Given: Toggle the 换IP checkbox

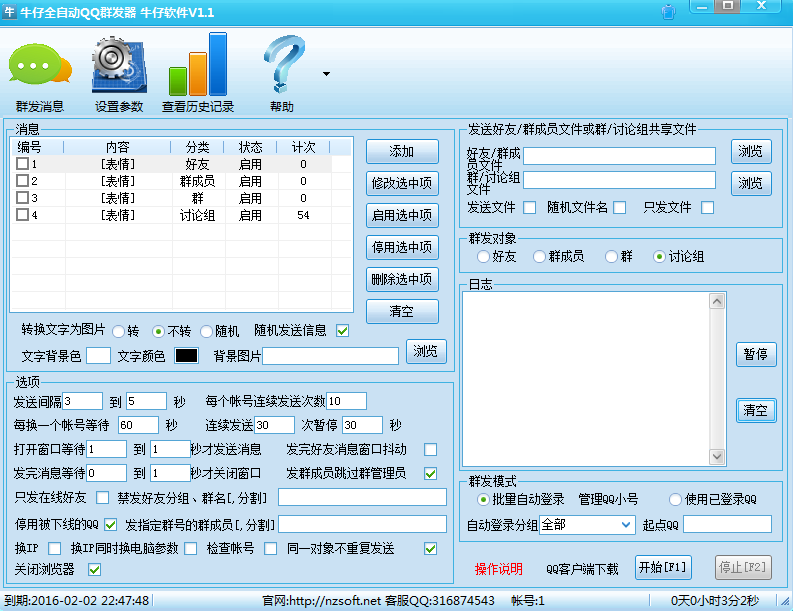Looking at the screenshot, I should pos(55,549).
